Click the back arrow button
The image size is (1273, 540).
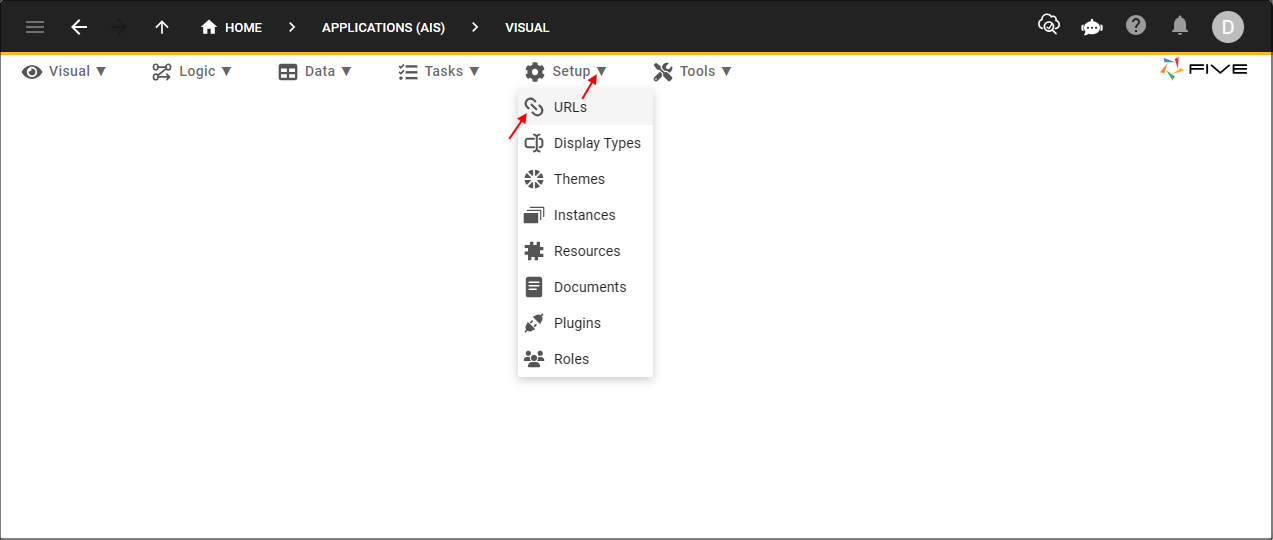click(x=79, y=27)
